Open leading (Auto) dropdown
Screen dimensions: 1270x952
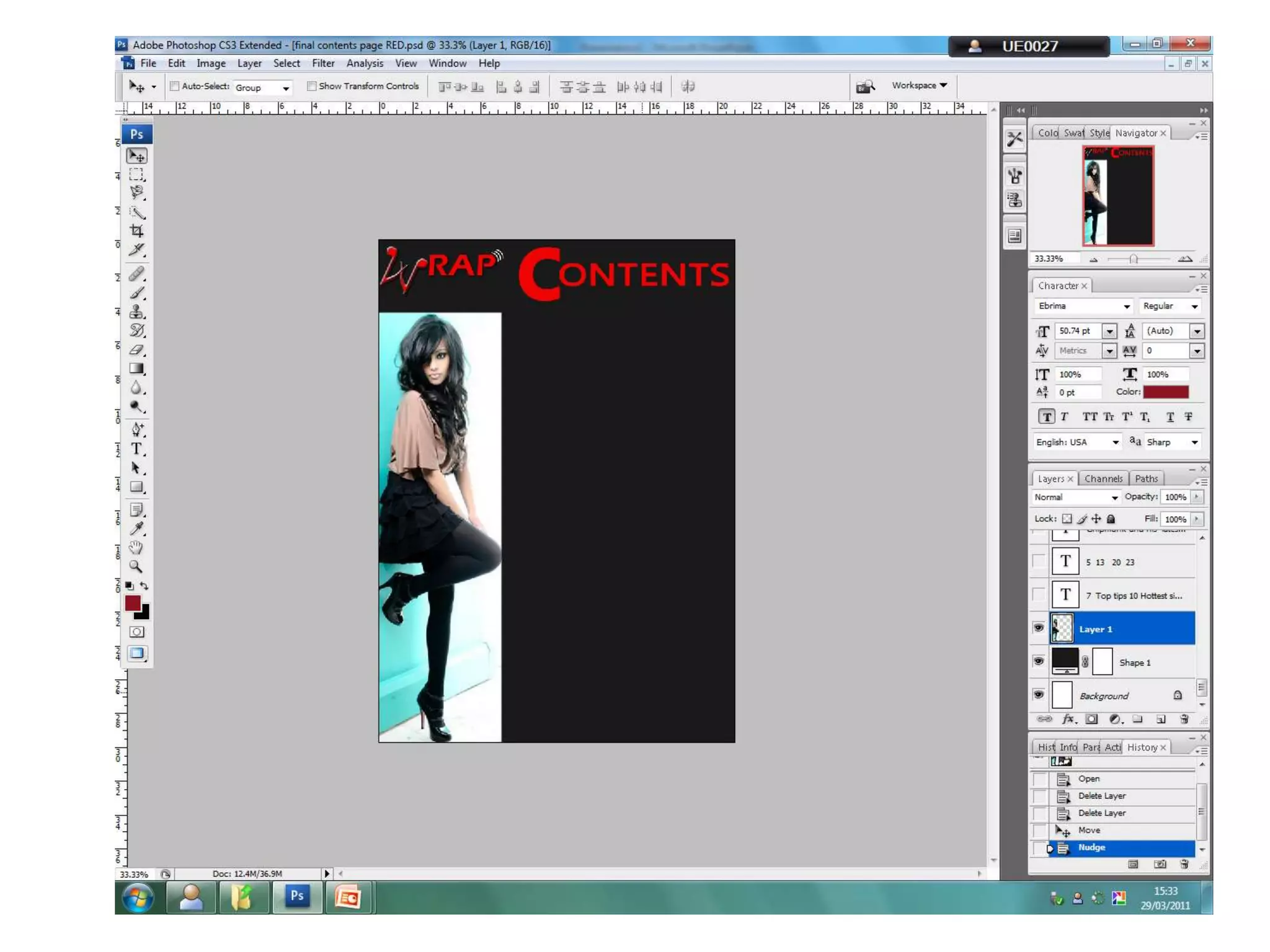(1196, 332)
